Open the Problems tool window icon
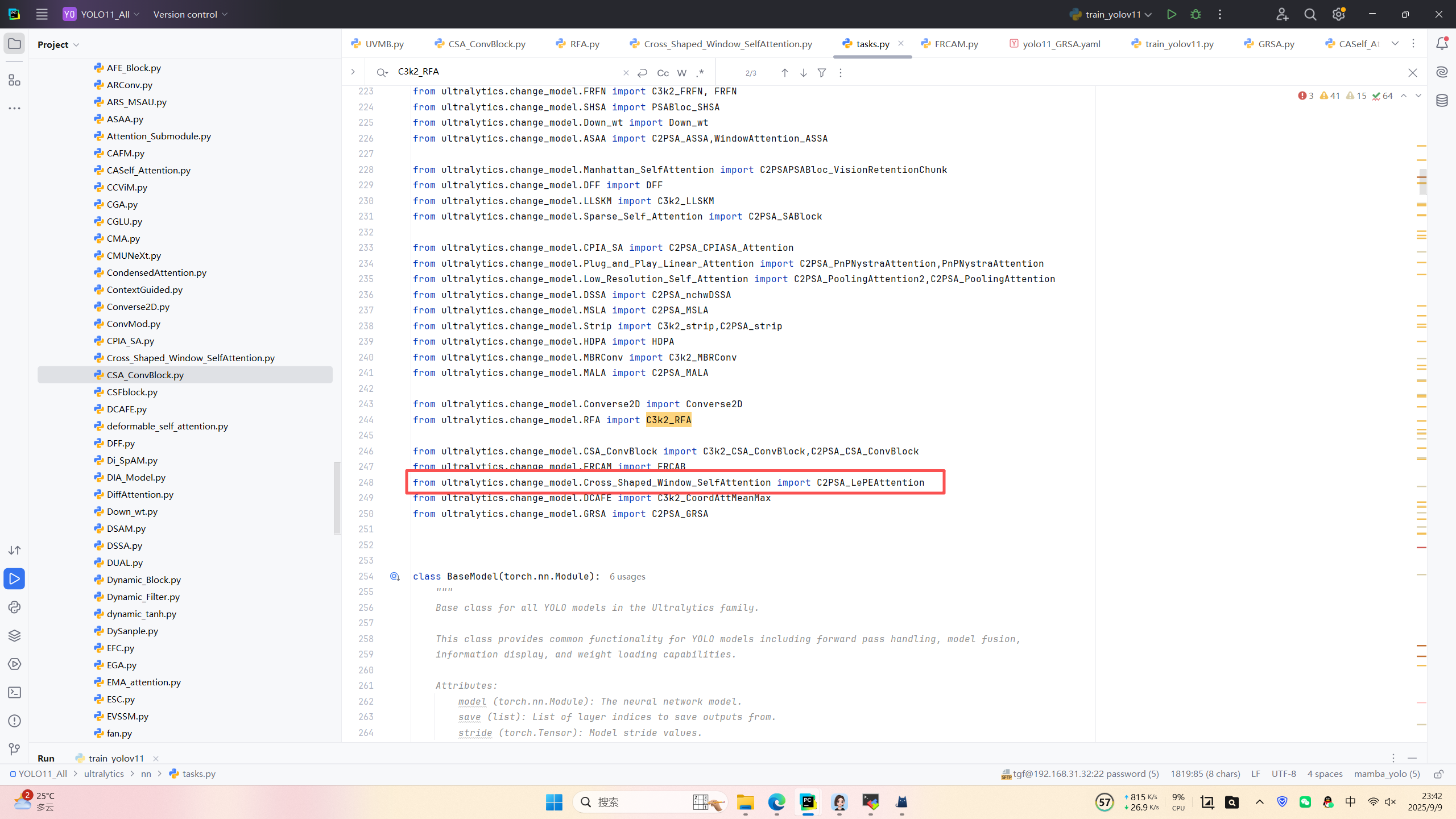Screen dimensions: 1456x819 click(14, 721)
